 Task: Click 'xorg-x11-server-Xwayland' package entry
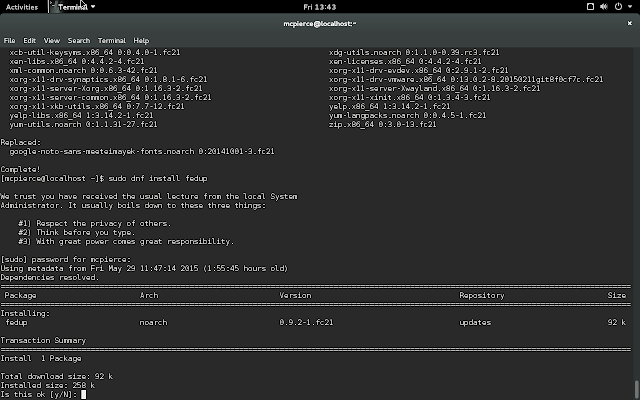point(434,88)
